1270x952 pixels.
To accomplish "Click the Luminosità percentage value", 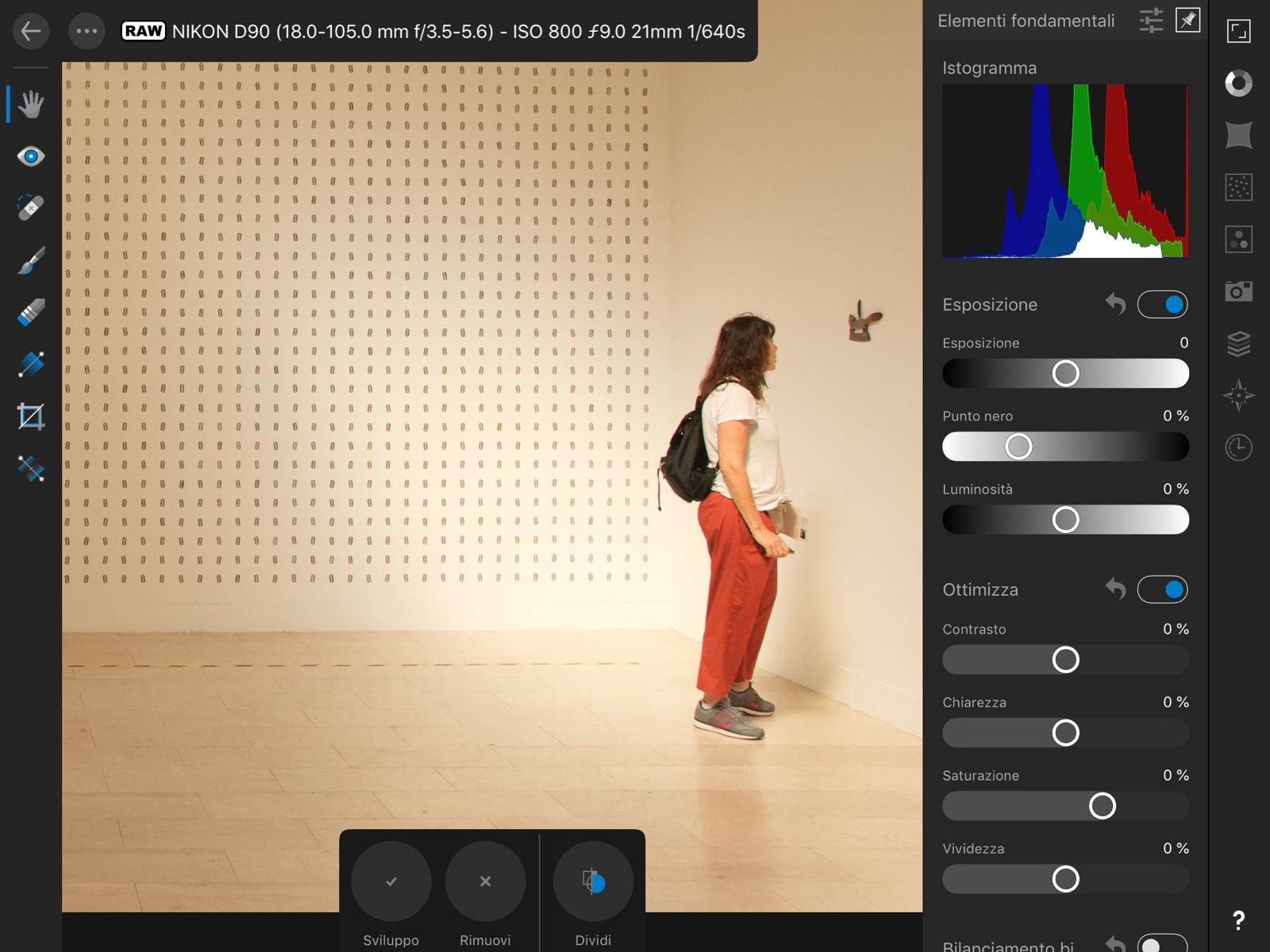I will (1176, 489).
